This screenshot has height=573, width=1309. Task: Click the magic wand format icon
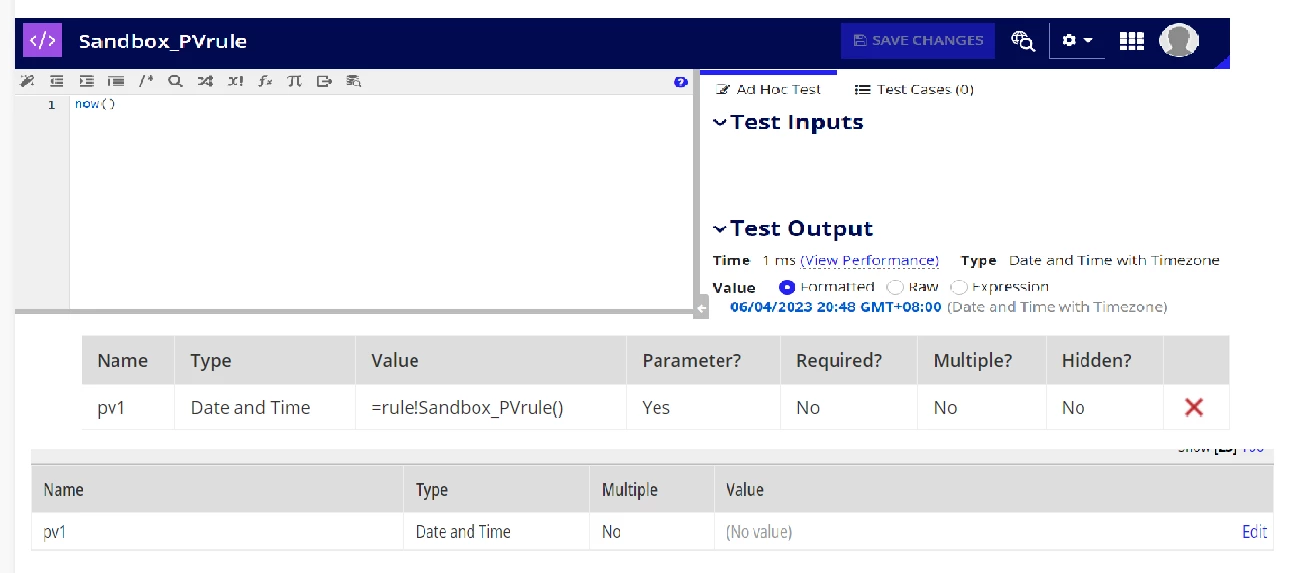click(27, 82)
